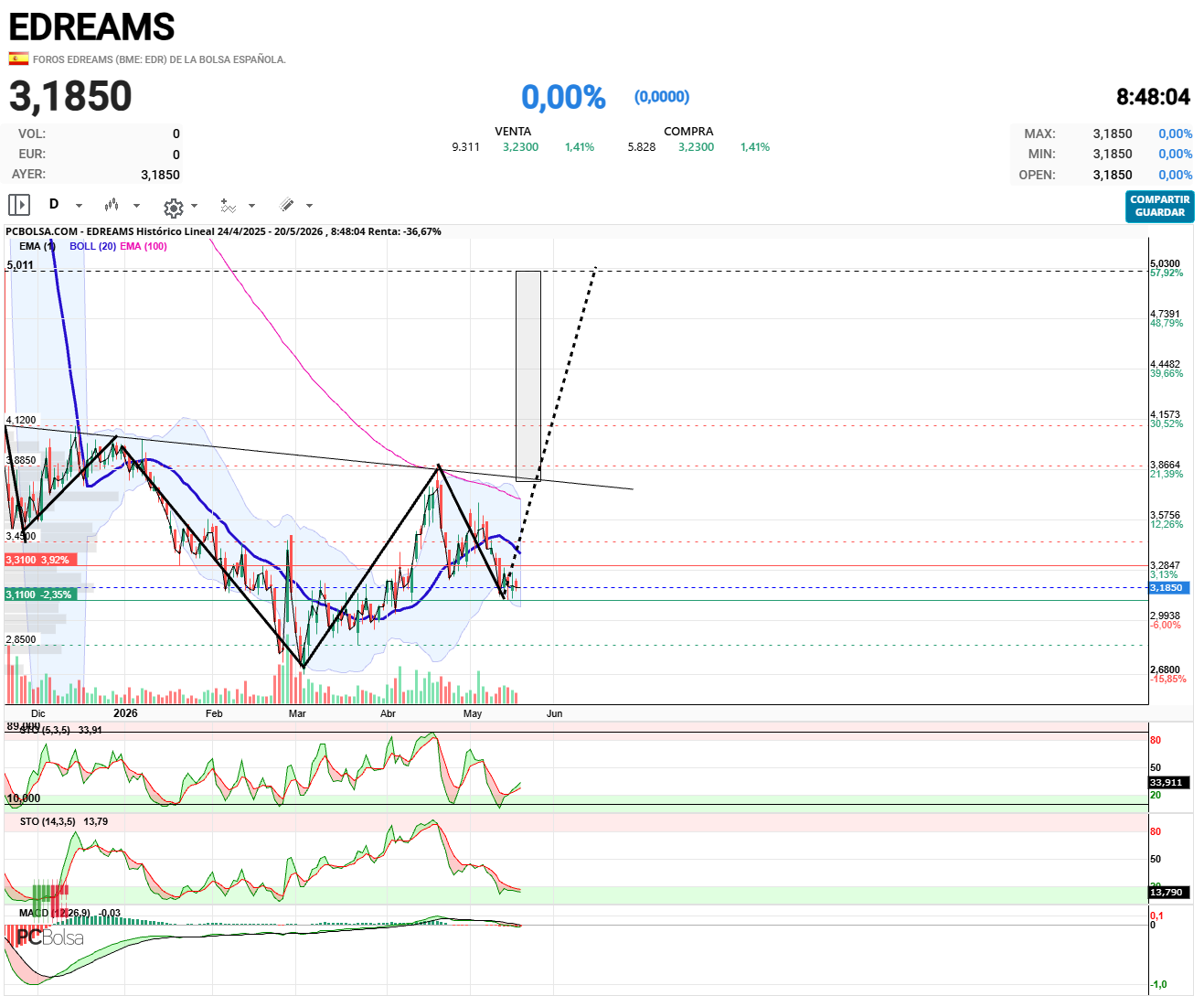Click the add indicator icon

click(x=228, y=206)
